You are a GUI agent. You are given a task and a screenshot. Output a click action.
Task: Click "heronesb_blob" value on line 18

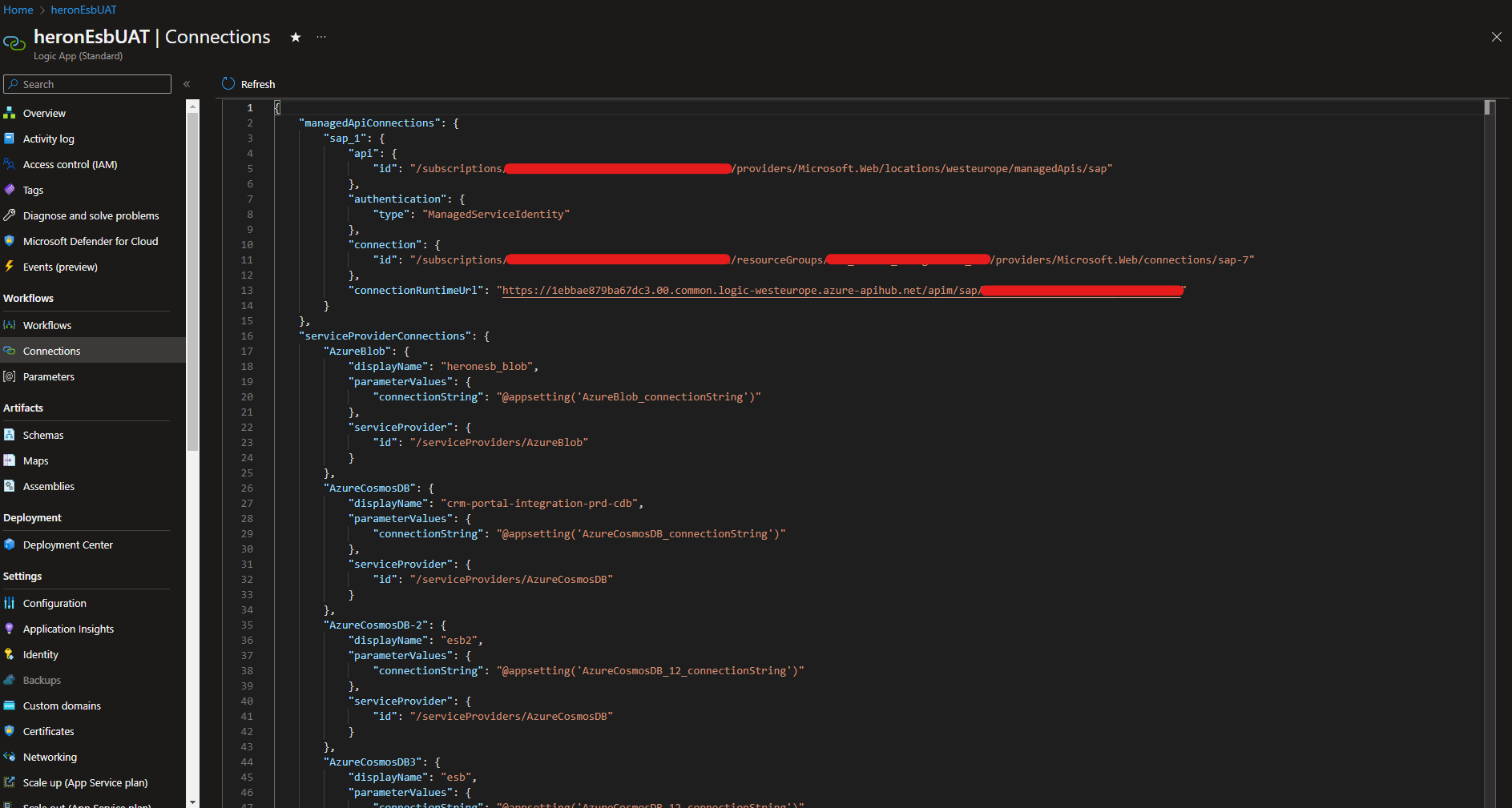pyautogui.click(x=487, y=366)
